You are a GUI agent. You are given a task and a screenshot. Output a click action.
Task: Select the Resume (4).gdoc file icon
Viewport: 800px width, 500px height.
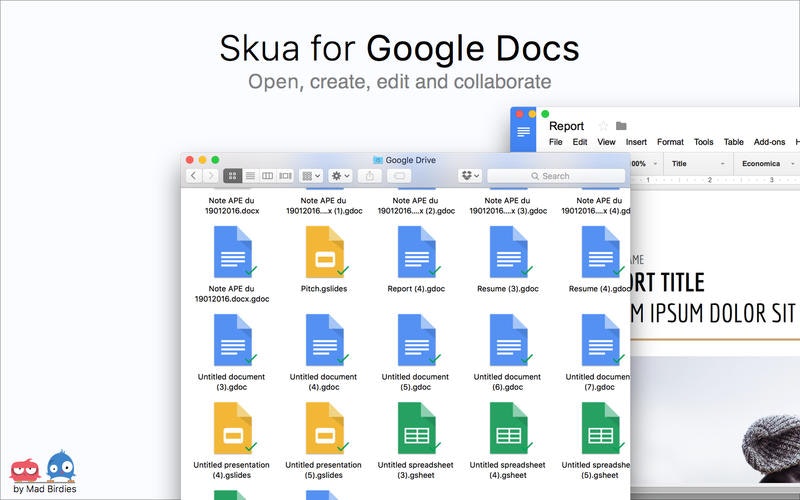[x=601, y=252]
